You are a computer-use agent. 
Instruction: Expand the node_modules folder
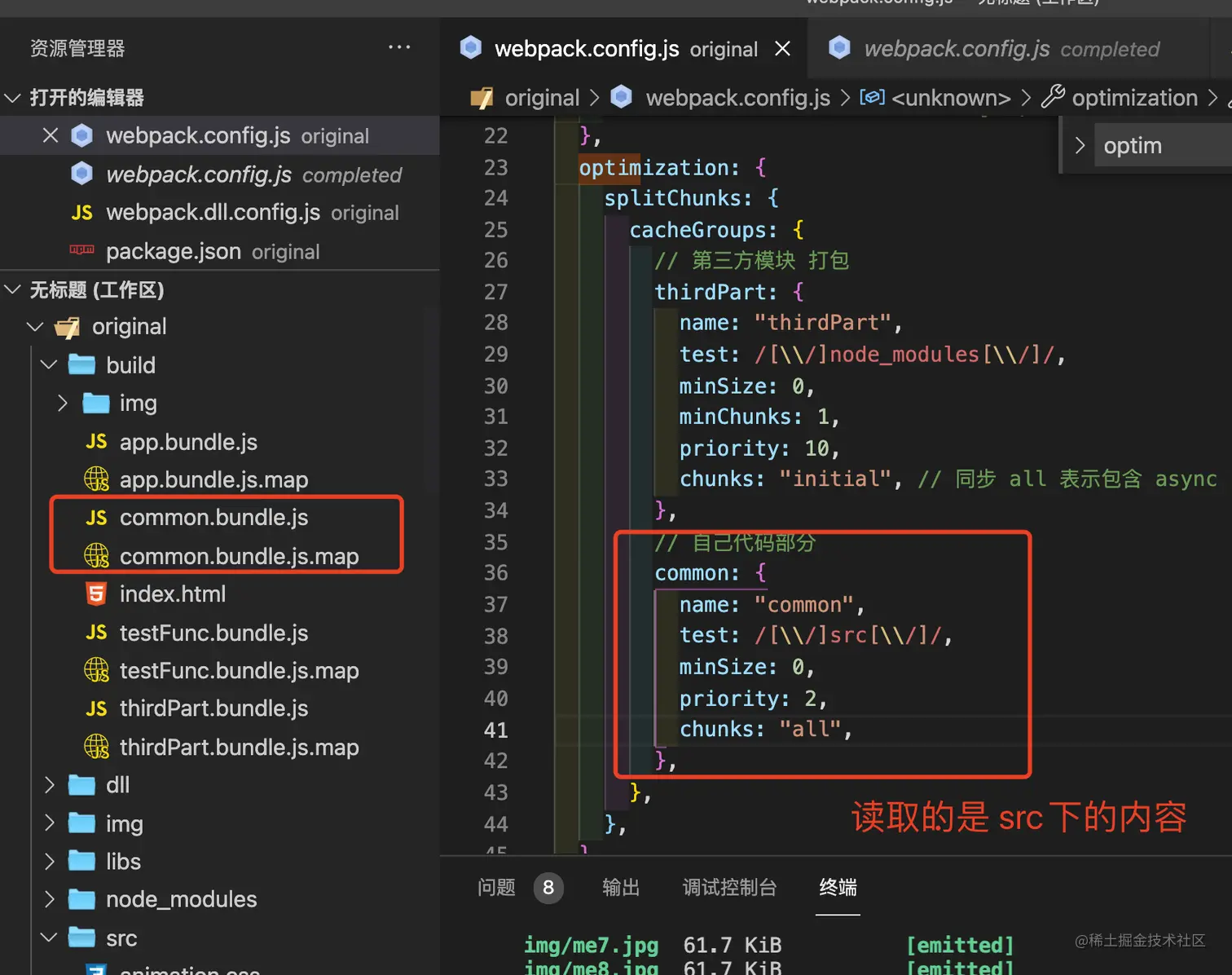(x=49, y=899)
